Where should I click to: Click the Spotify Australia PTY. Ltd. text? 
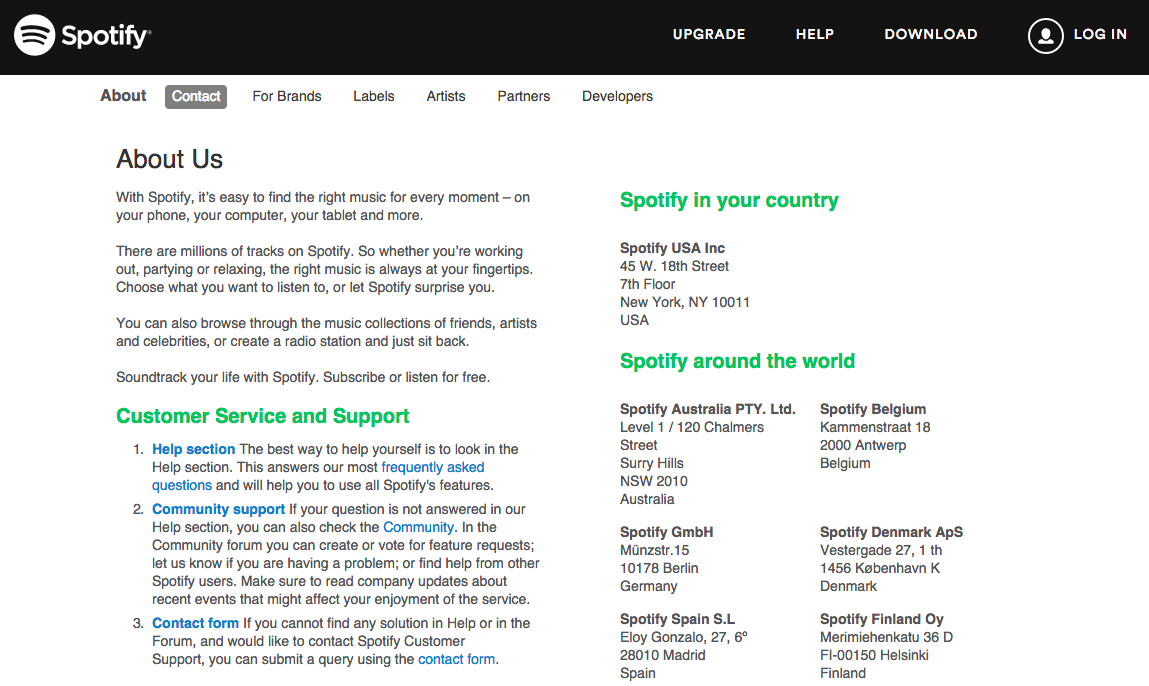pyautogui.click(x=707, y=409)
